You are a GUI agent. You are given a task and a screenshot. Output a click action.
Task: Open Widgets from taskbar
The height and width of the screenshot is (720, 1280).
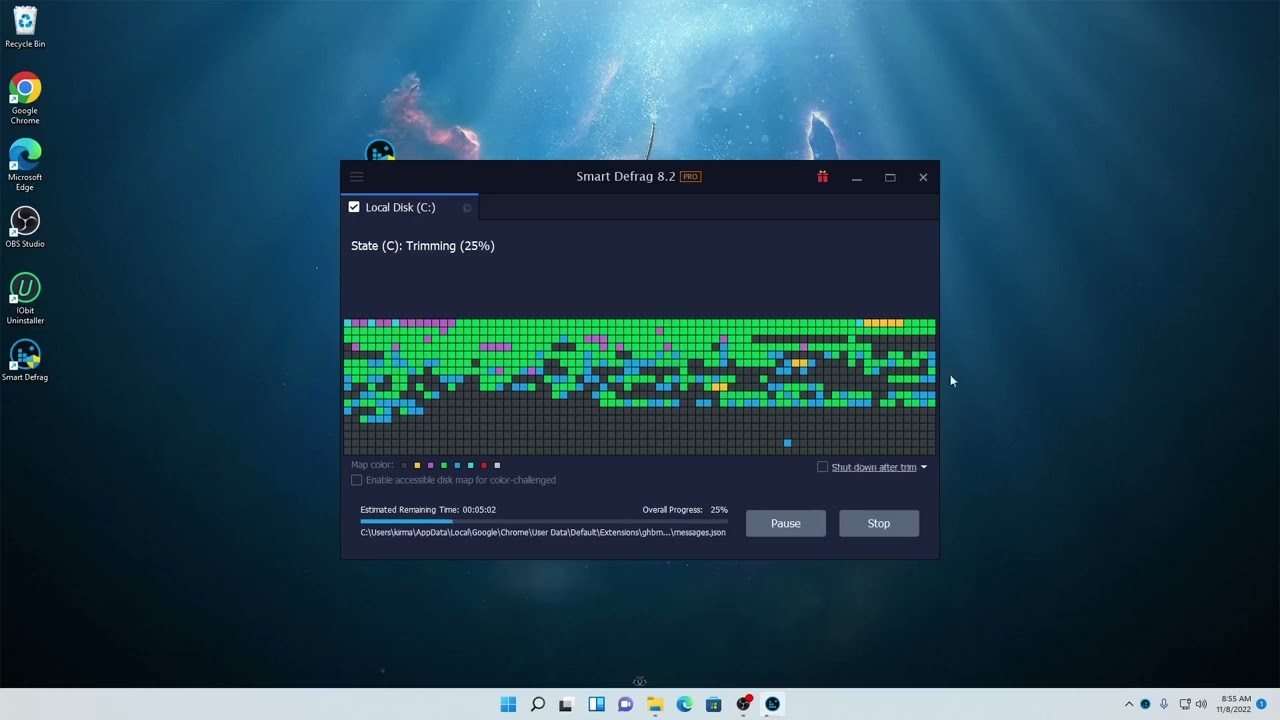click(596, 704)
